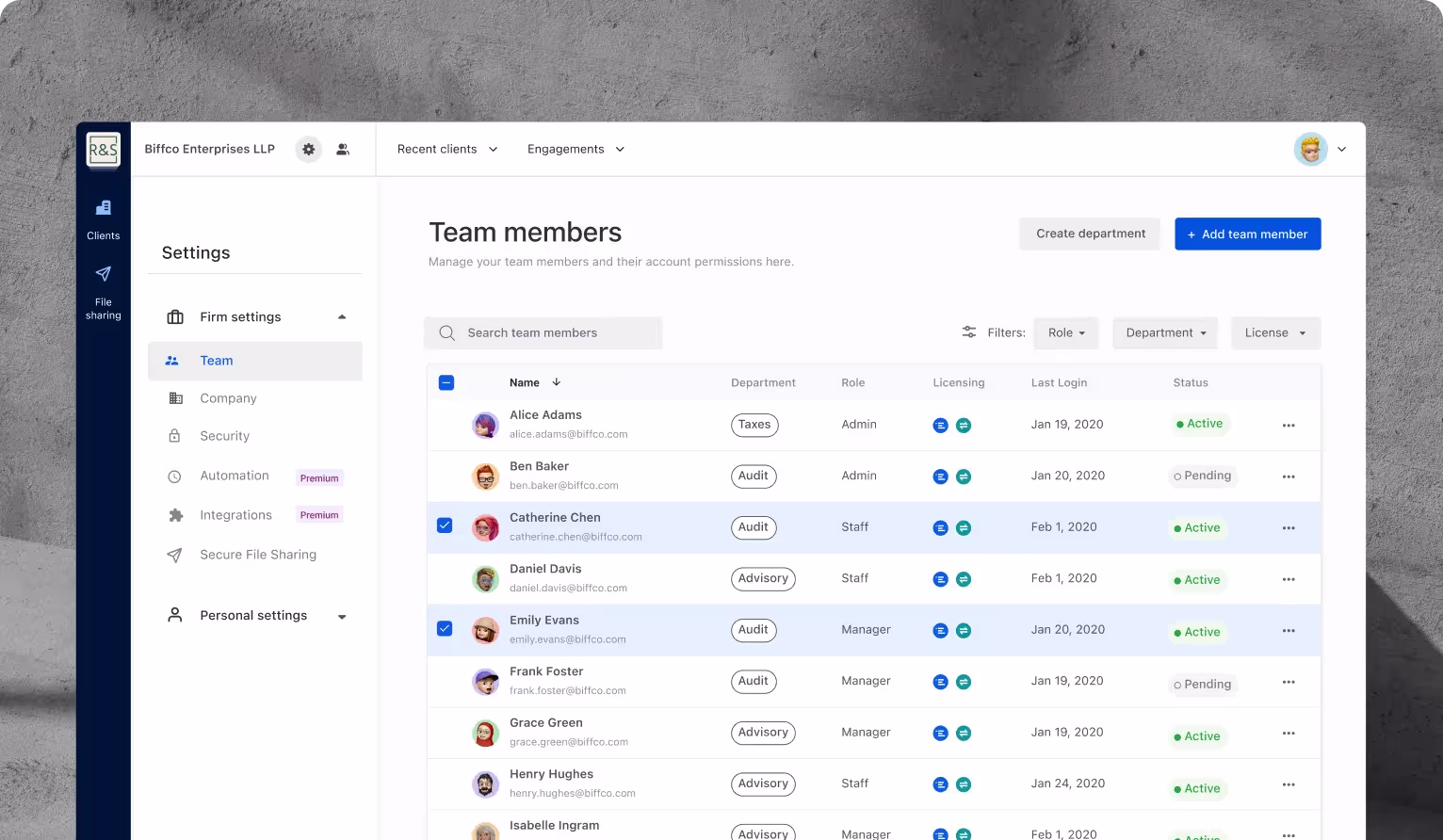
Task: Open the firm settings gear icon
Action: tap(308, 149)
